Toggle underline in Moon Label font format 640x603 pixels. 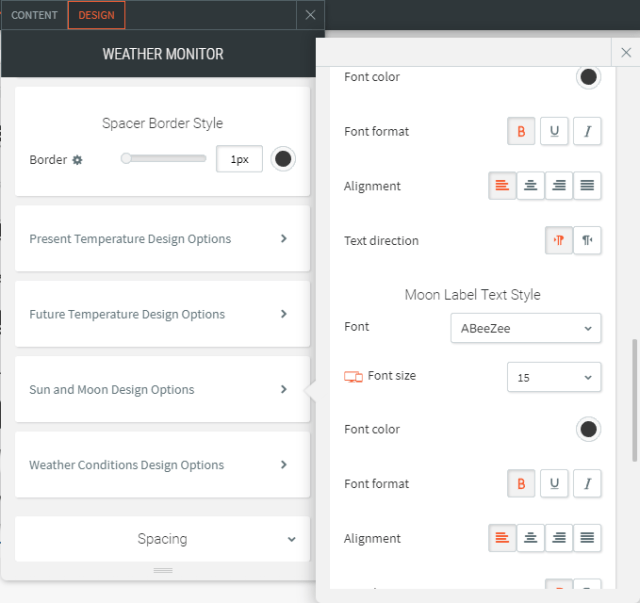554,484
